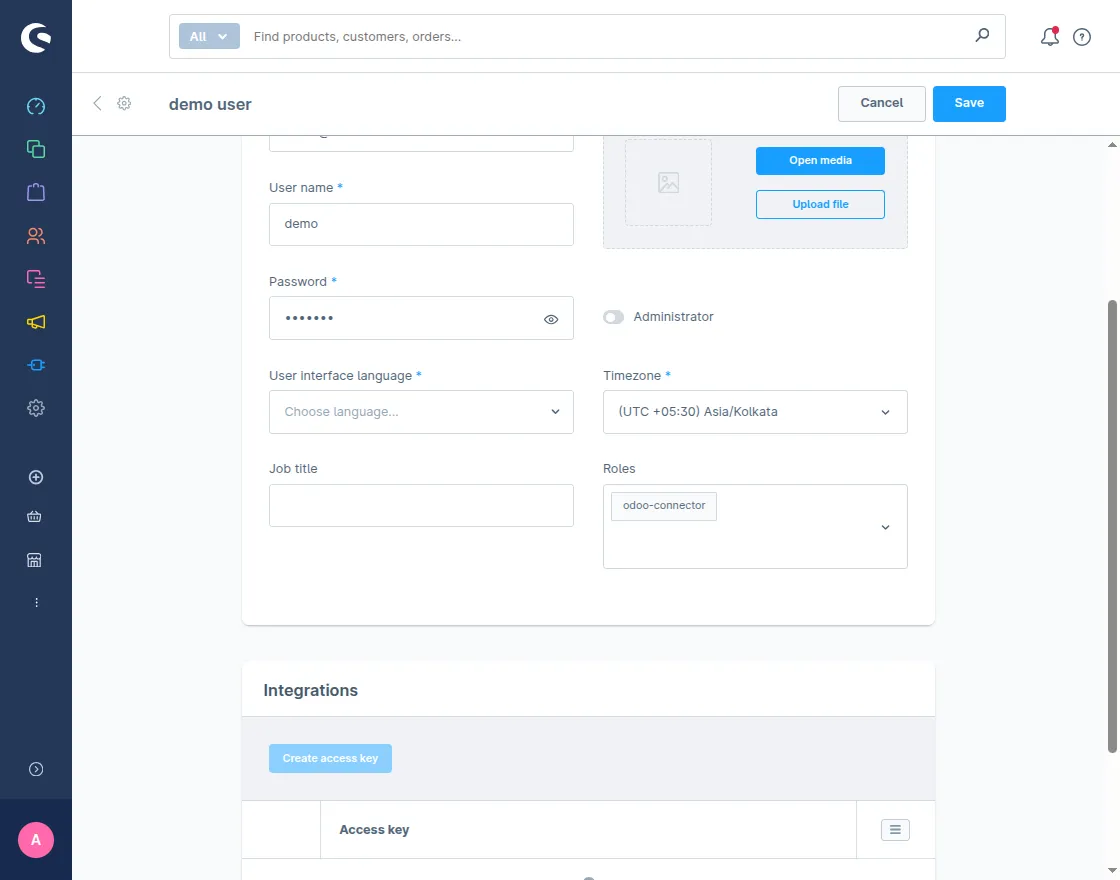
Task: Click the Create access key button
Action: (330, 759)
